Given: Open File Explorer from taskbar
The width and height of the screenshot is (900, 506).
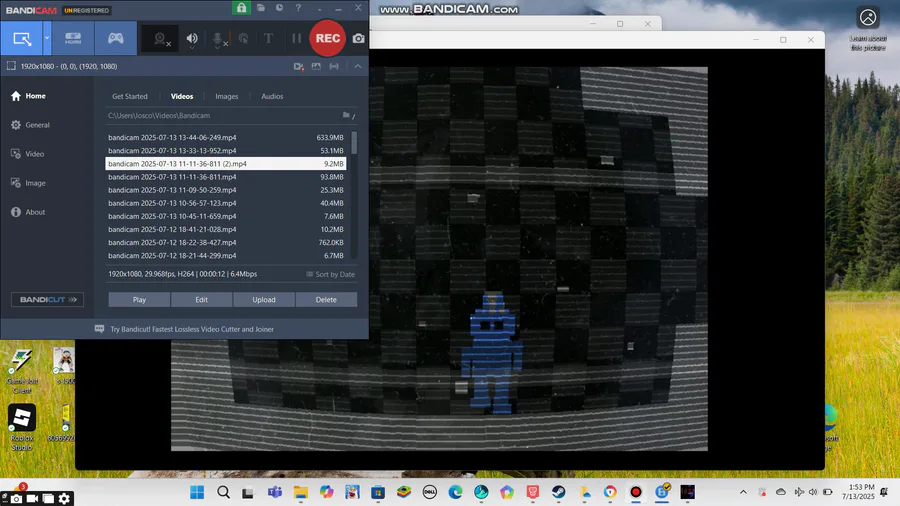Looking at the screenshot, I should pos(301,492).
